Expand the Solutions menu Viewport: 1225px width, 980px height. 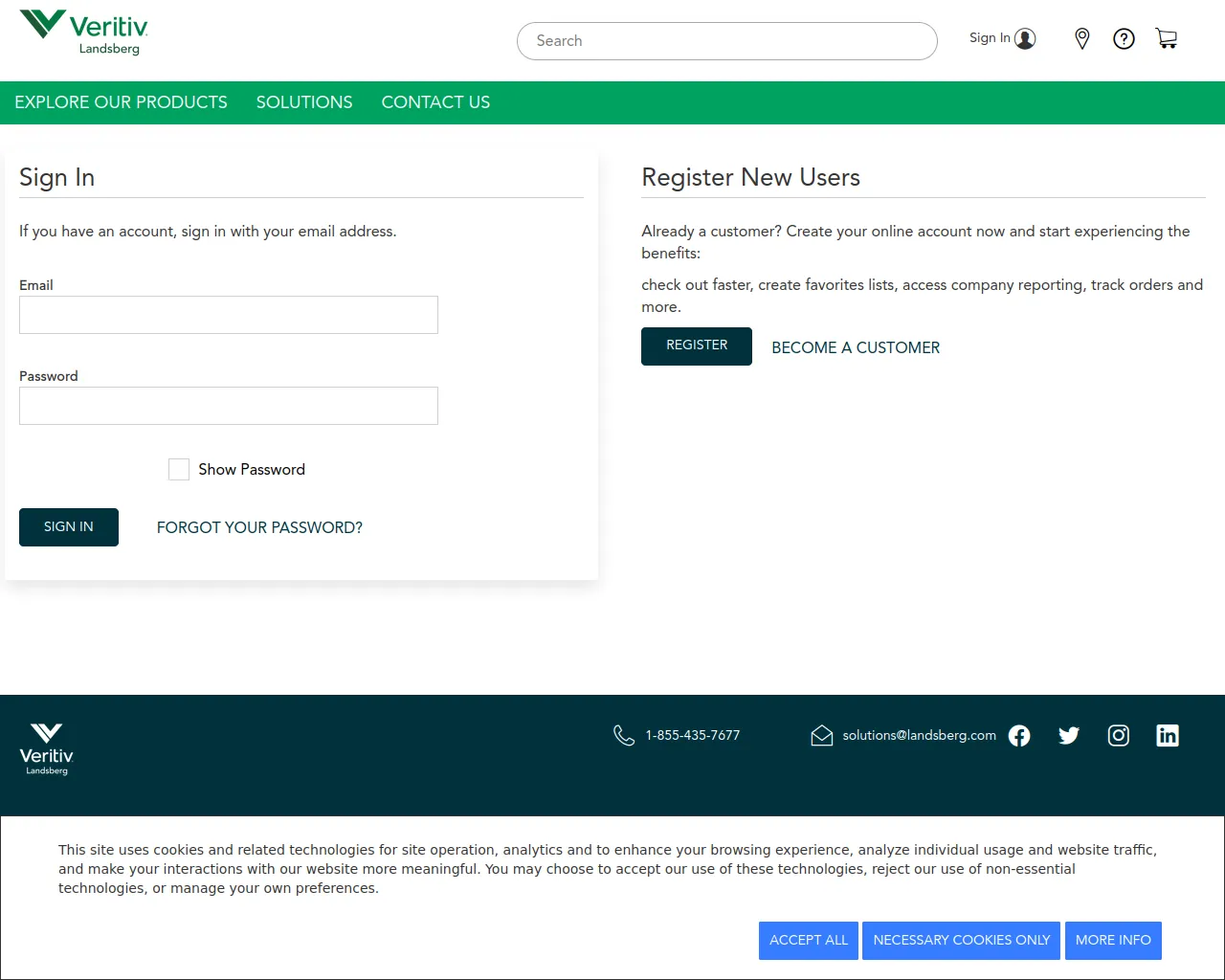coord(304,102)
